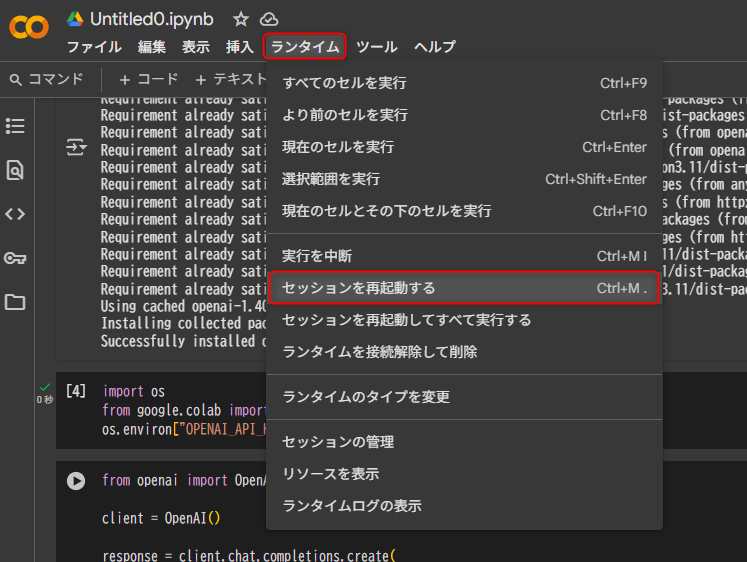Viewport: 747px width, 562px height.
Task: Click the 'client = OpenAI()' code line
Action: (x=161, y=518)
